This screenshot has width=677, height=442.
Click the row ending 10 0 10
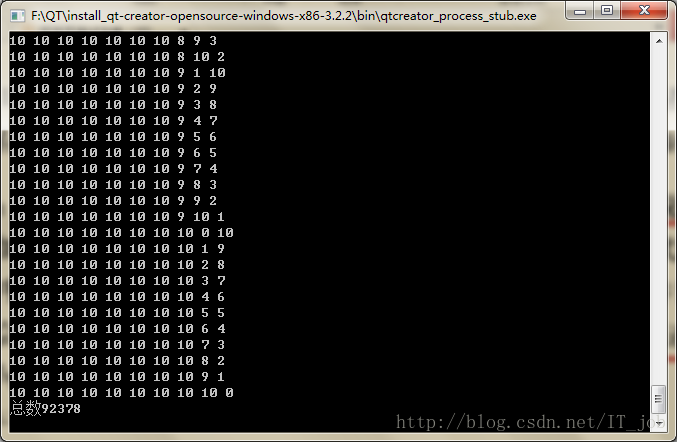121,233
